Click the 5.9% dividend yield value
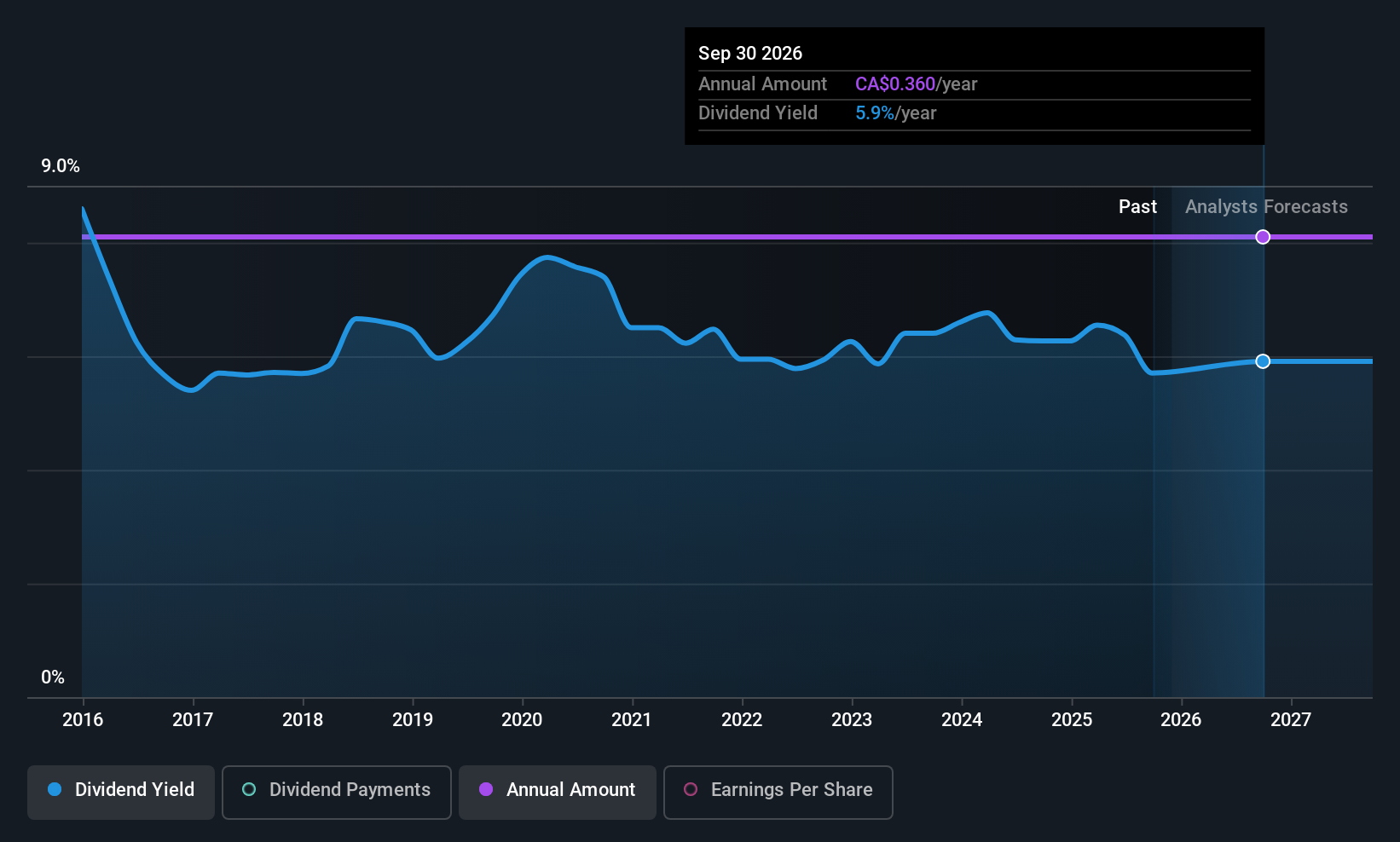 coord(875,113)
